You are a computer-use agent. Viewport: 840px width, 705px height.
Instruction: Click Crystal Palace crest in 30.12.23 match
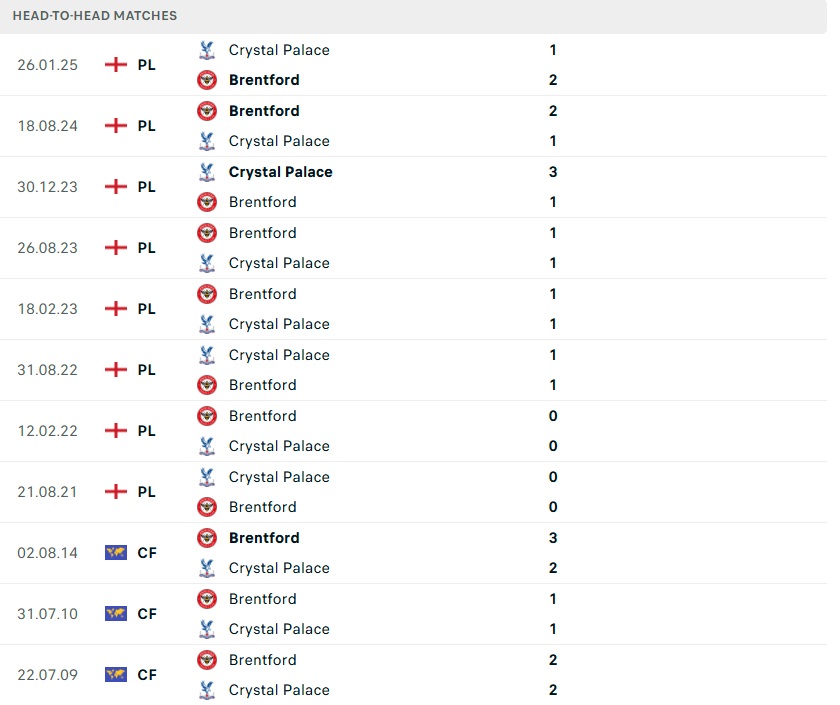[207, 172]
